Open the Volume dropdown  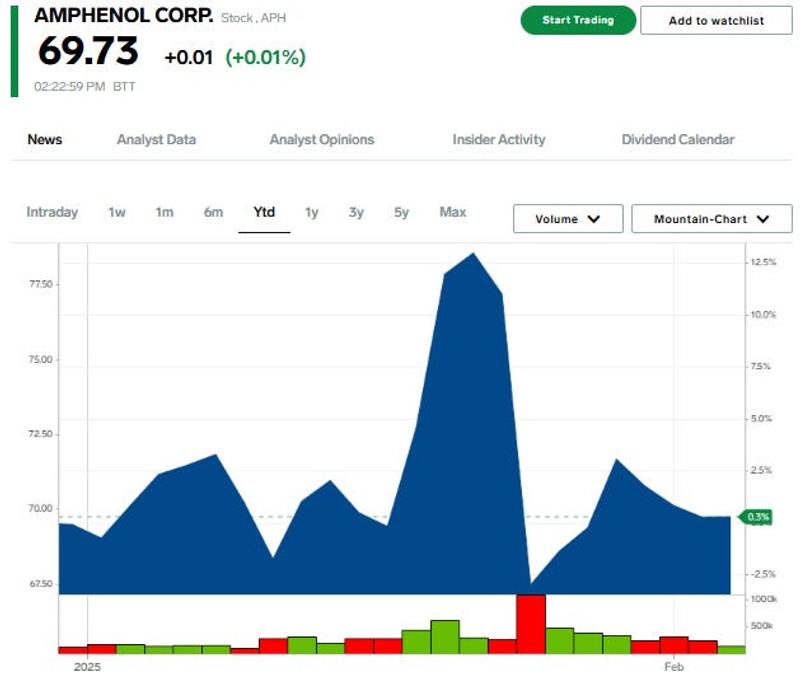pyautogui.click(x=568, y=219)
